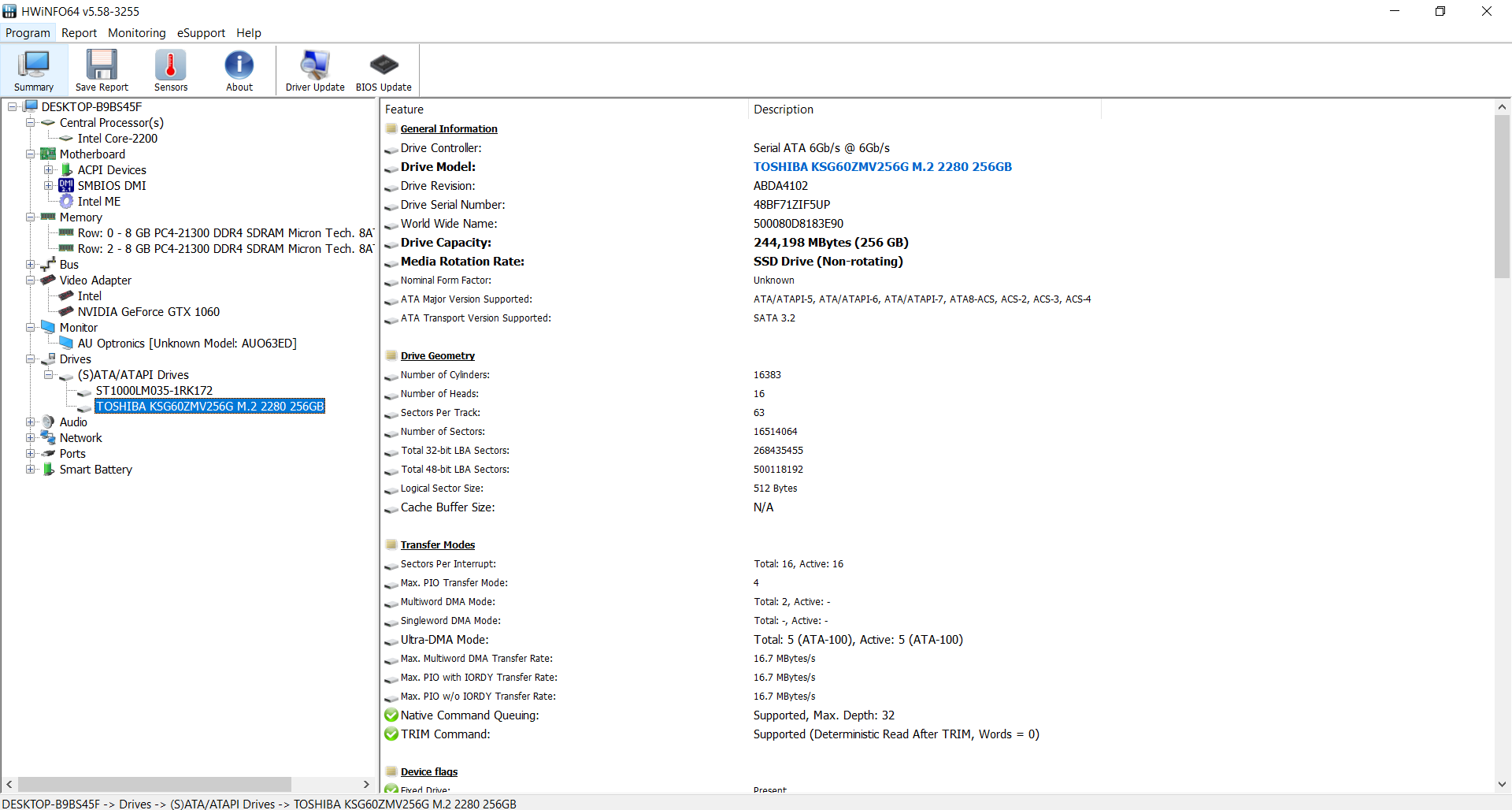1512x810 pixels.
Task: Launch the Driver Update tool
Action: coord(315,70)
